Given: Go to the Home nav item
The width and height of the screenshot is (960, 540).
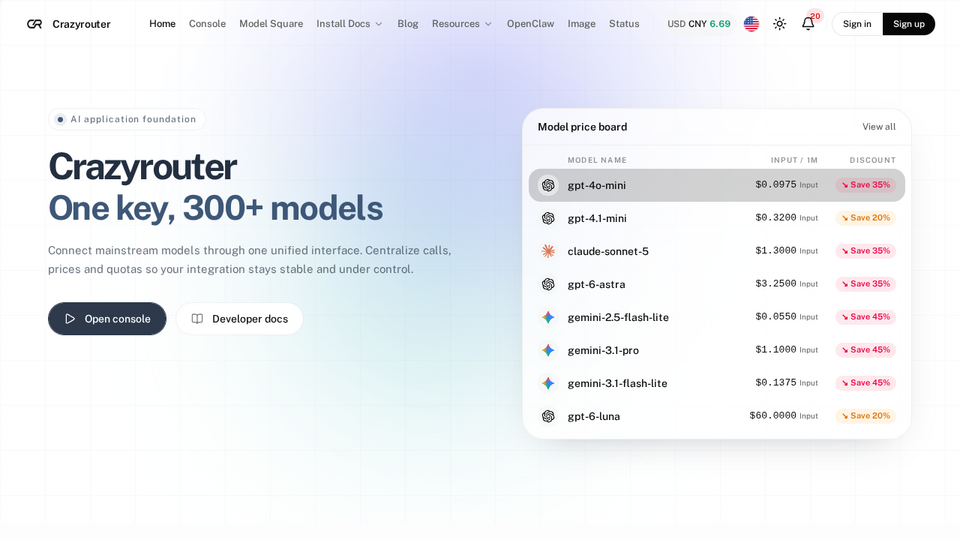Looking at the screenshot, I should click(x=162, y=24).
